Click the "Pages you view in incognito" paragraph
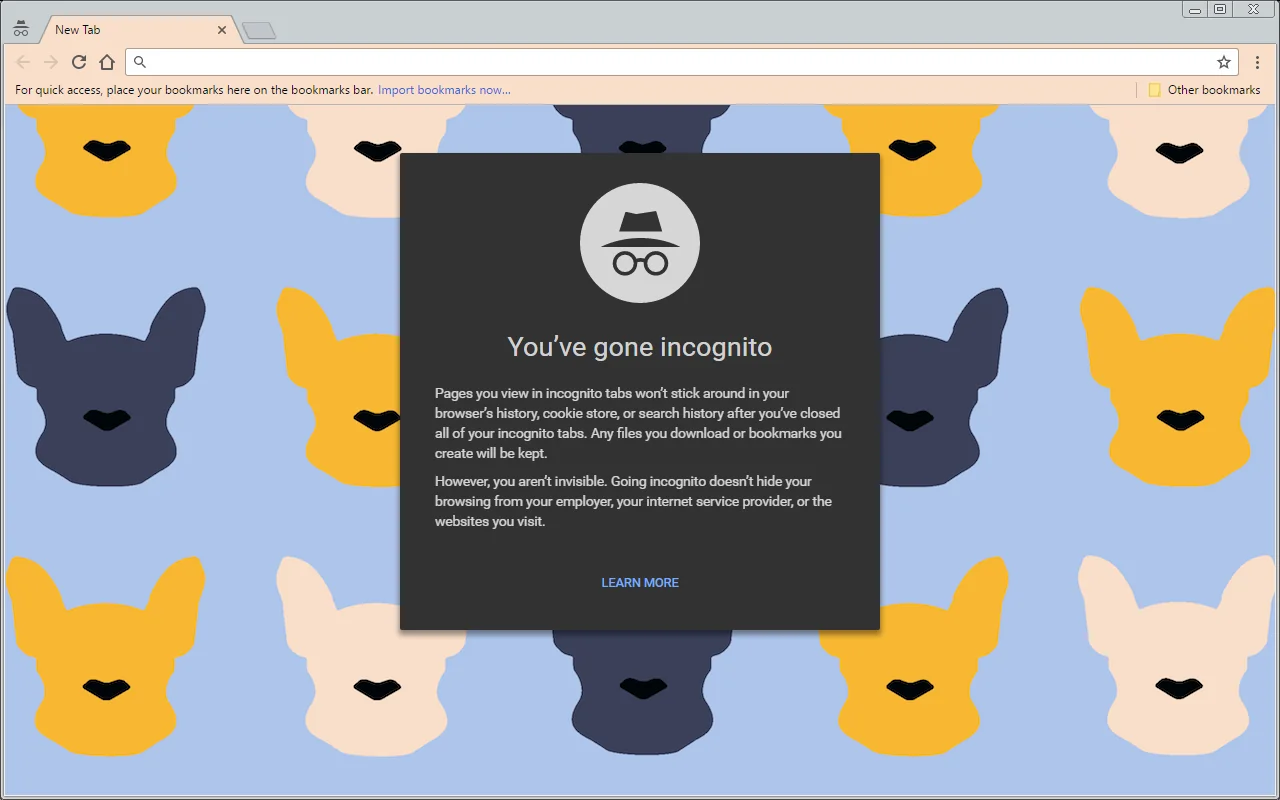The height and width of the screenshot is (800, 1280). 638,423
